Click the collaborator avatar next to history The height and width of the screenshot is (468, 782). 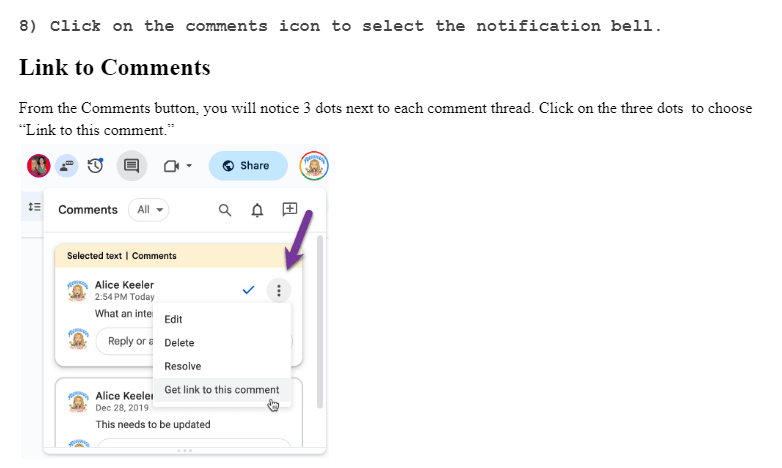coord(66,166)
